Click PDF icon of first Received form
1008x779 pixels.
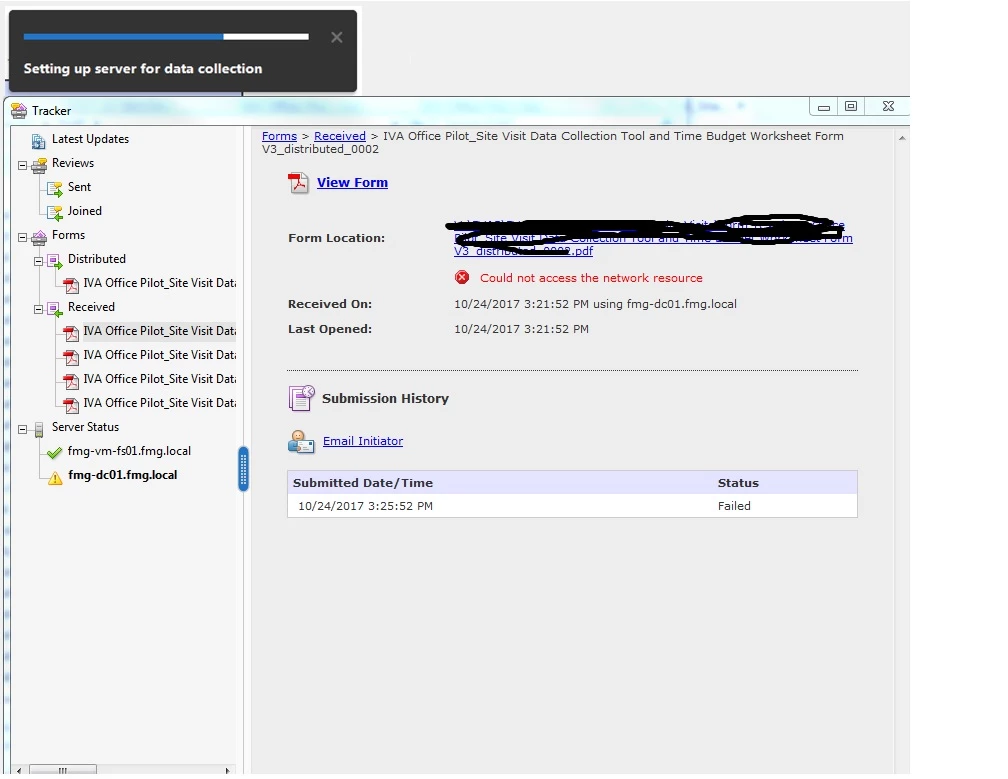[71, 333]
